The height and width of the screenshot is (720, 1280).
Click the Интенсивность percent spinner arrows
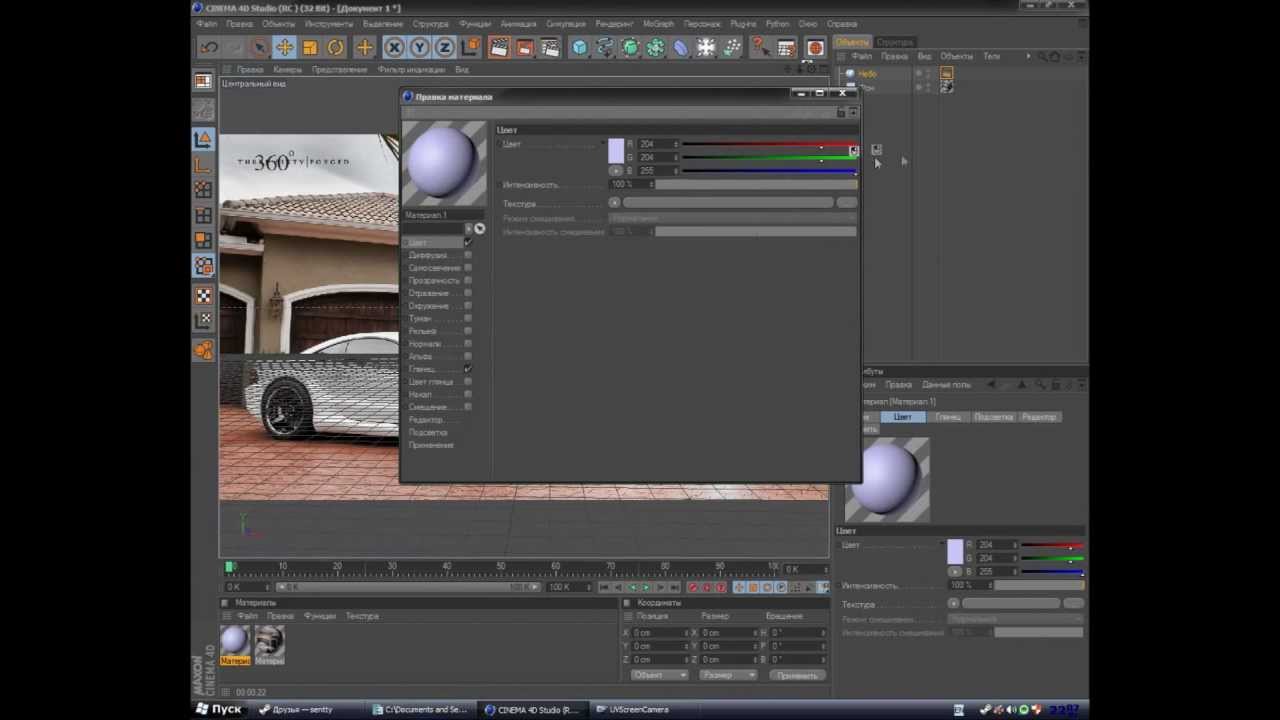(x=650, y=185)
